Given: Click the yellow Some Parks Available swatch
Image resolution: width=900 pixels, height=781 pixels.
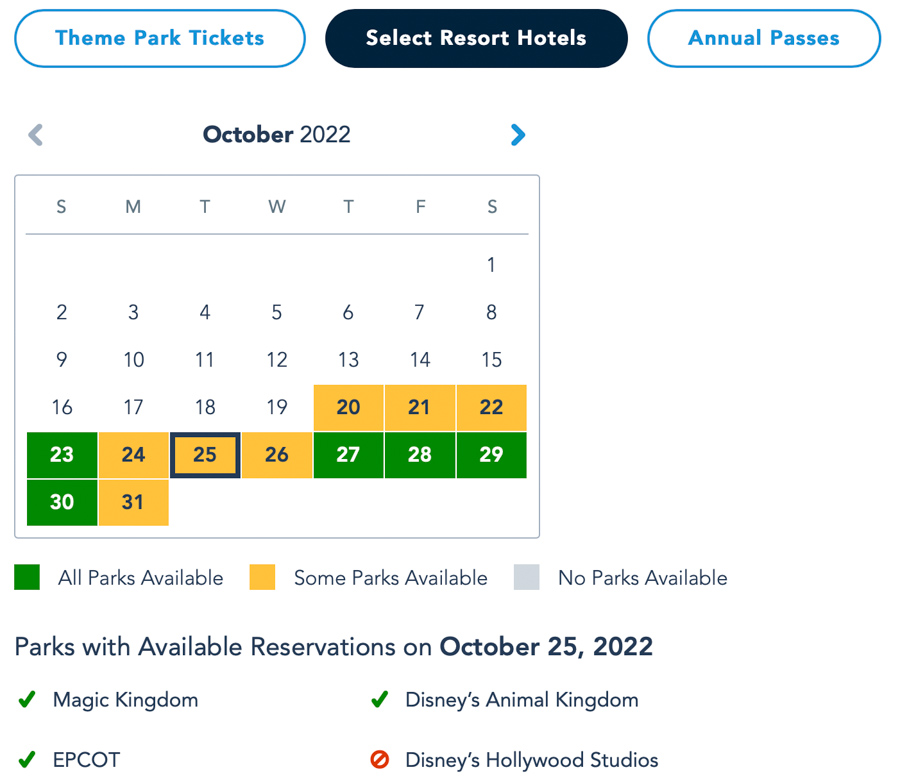Looking at the screenshot, I should (262, 577).
